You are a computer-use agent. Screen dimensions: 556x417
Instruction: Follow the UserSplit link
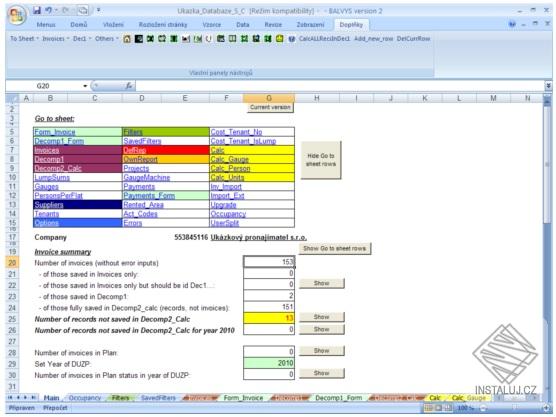225,223
